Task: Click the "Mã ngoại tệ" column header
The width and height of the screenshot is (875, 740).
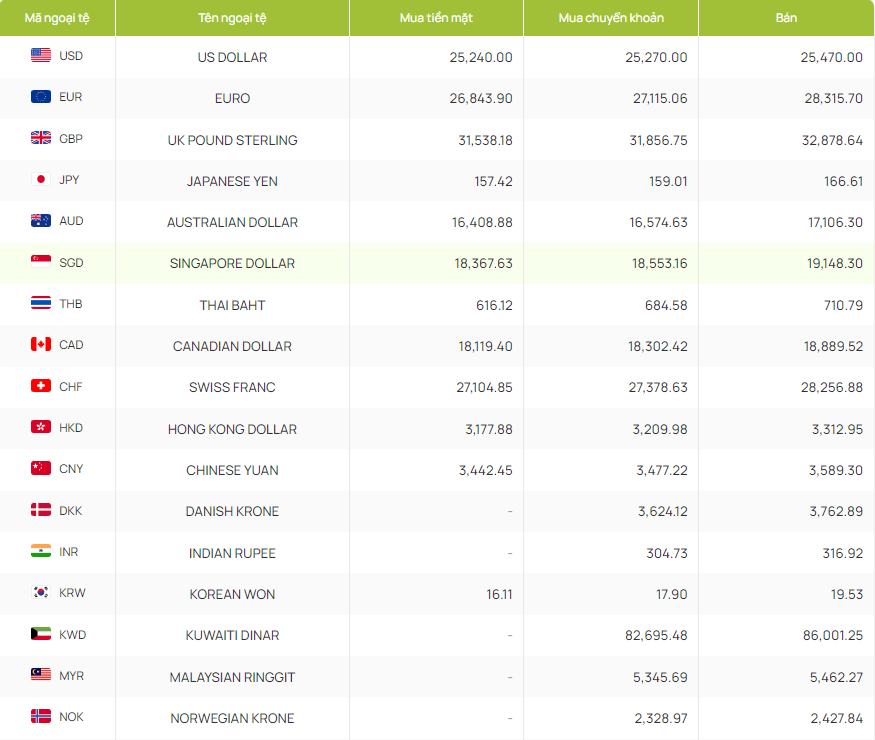Action: (57, 18)
